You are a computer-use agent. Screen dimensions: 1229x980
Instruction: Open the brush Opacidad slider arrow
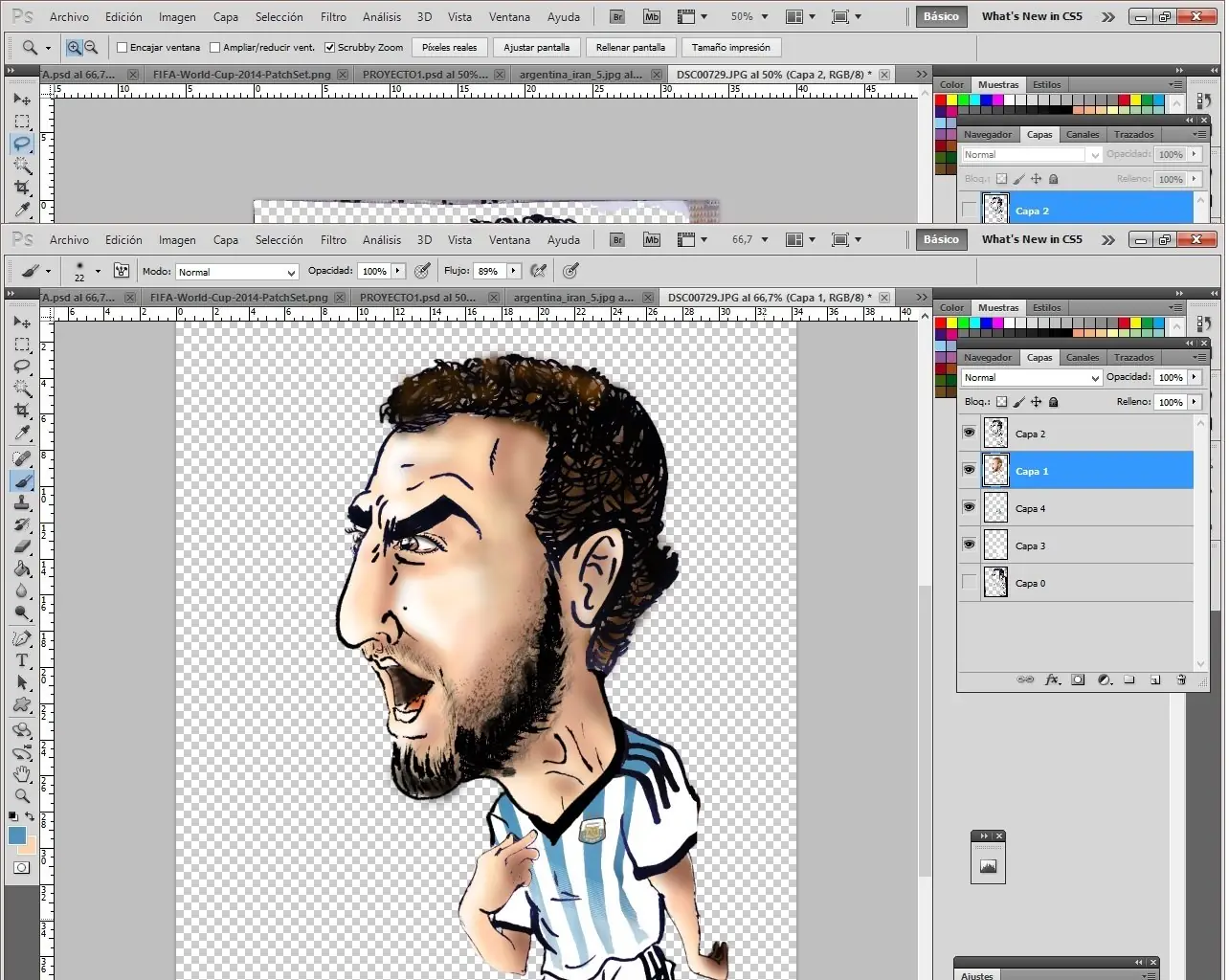(x=398, y=271)
